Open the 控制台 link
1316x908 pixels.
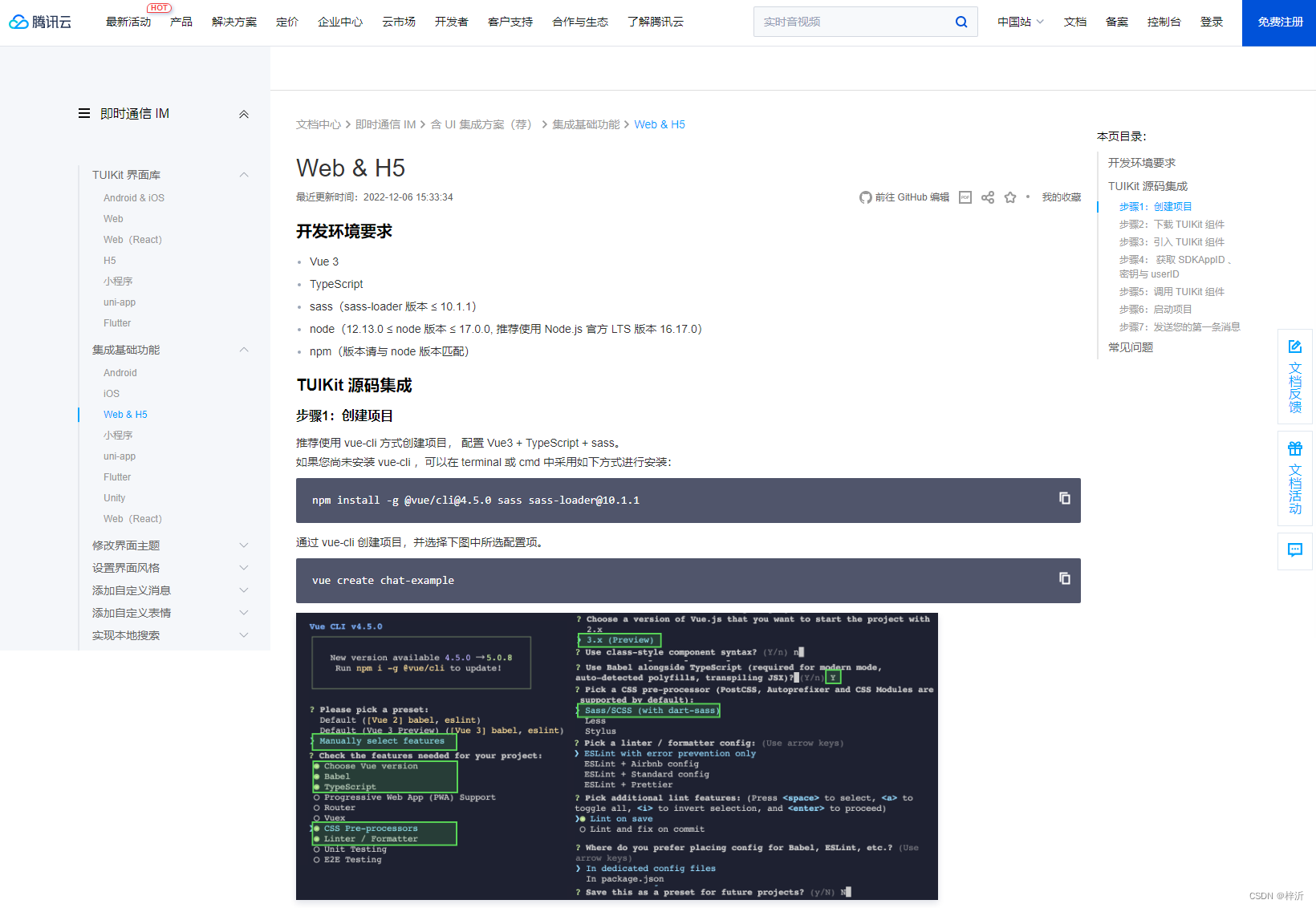pos(1164,22)
